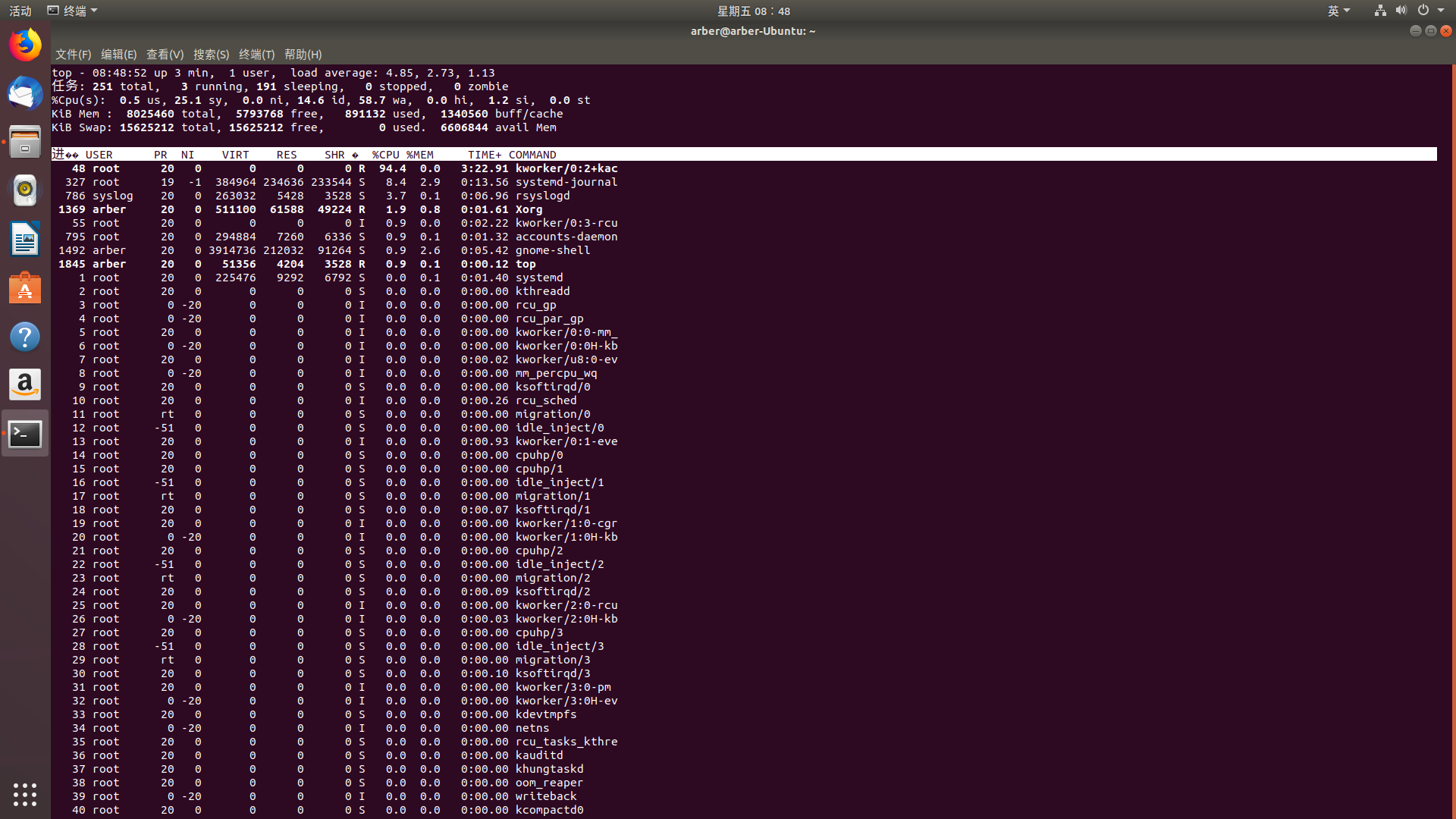
Task: Click the %CPU column header
Action: pyautogui.click(x=385, y=155)
